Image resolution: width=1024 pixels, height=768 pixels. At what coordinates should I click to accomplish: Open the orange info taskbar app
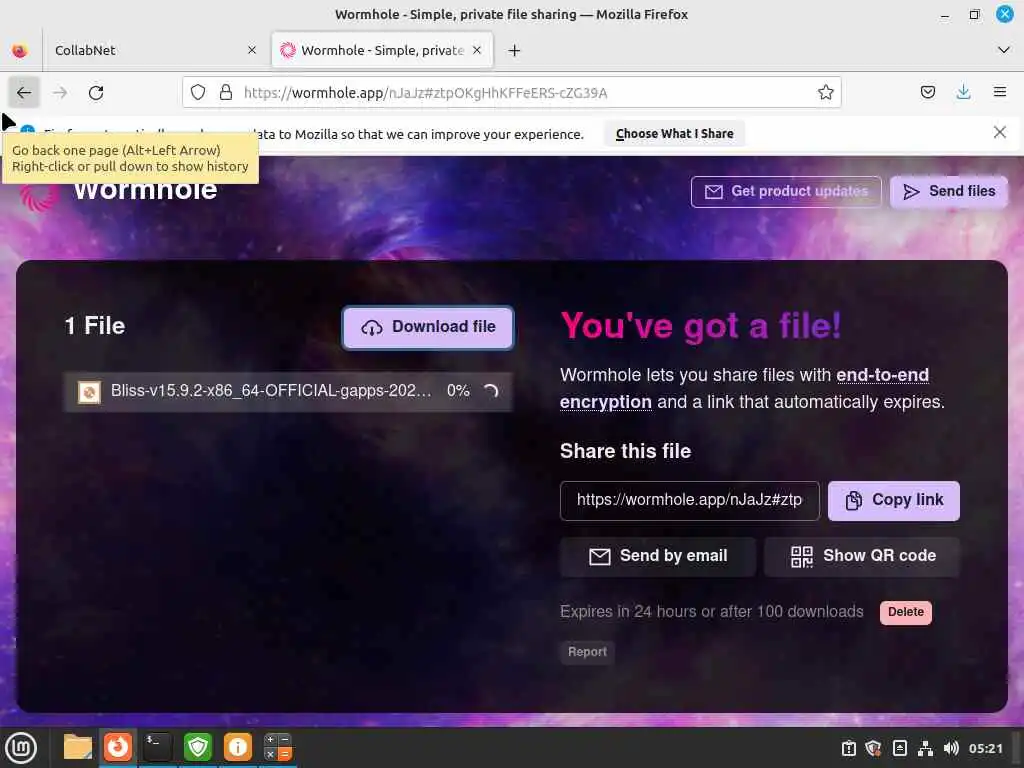[x=238, y=747]
